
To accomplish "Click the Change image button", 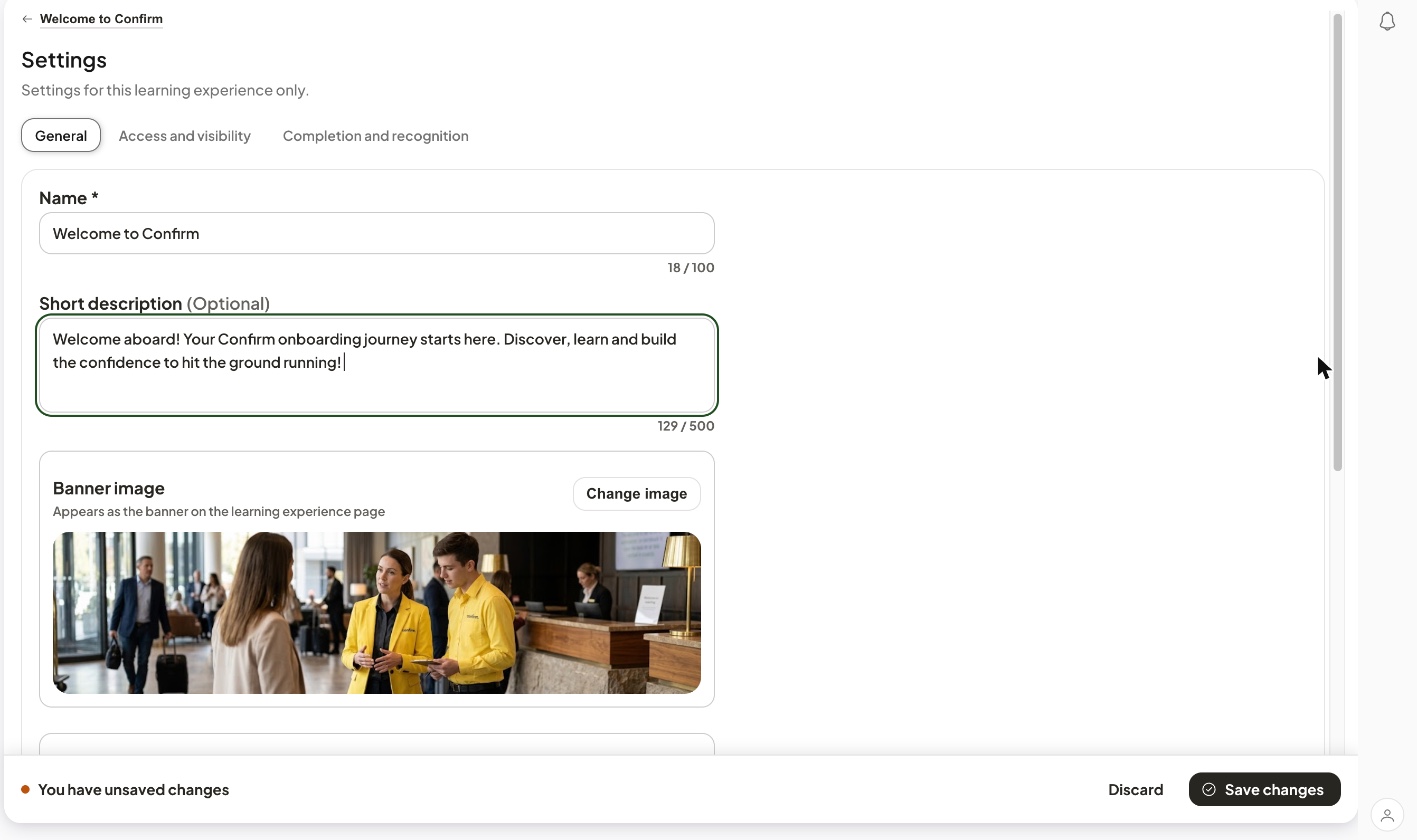I will (x=637, y=494).
